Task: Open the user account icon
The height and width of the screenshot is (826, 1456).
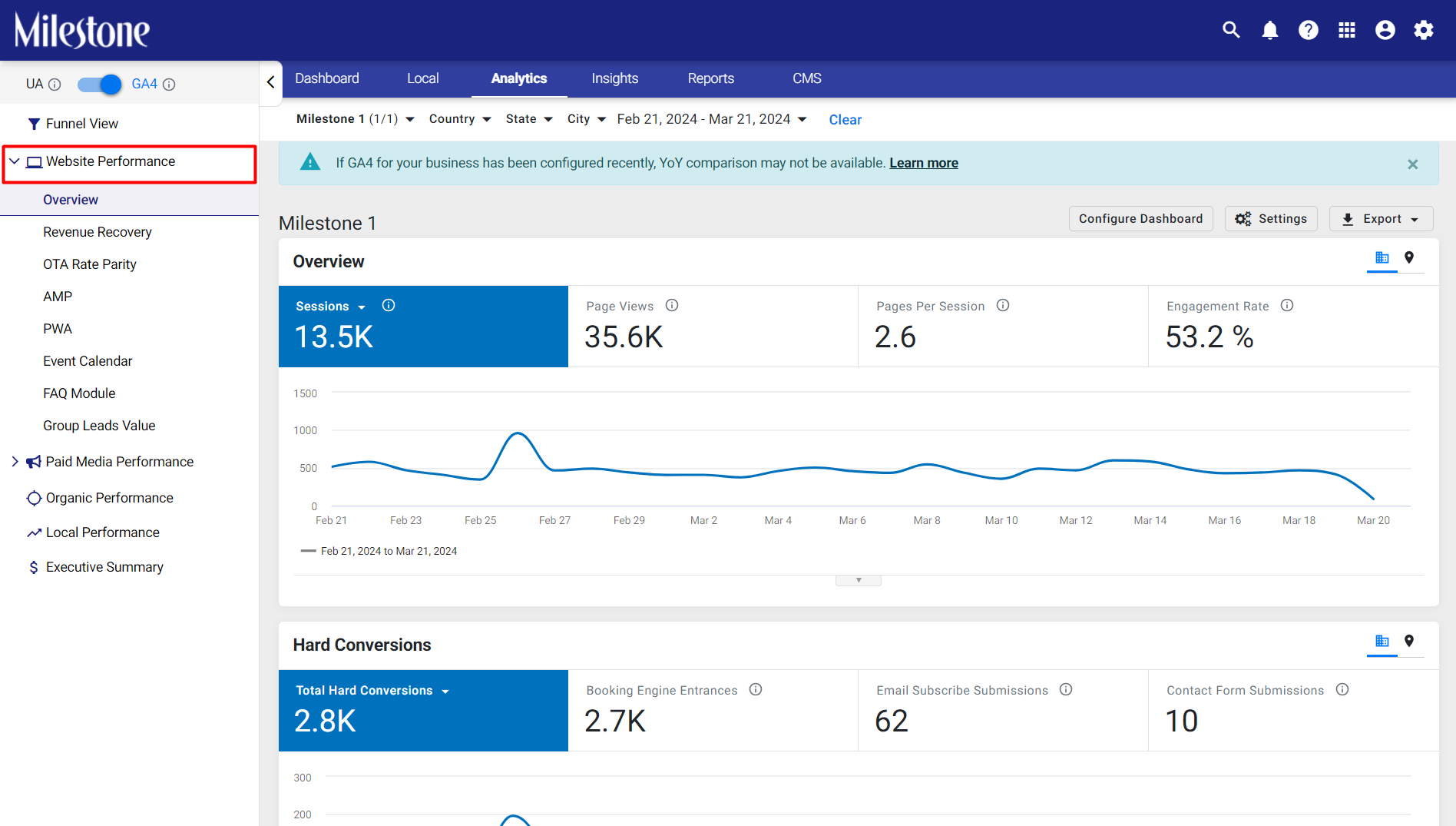Action: (x=1385, y=30)
